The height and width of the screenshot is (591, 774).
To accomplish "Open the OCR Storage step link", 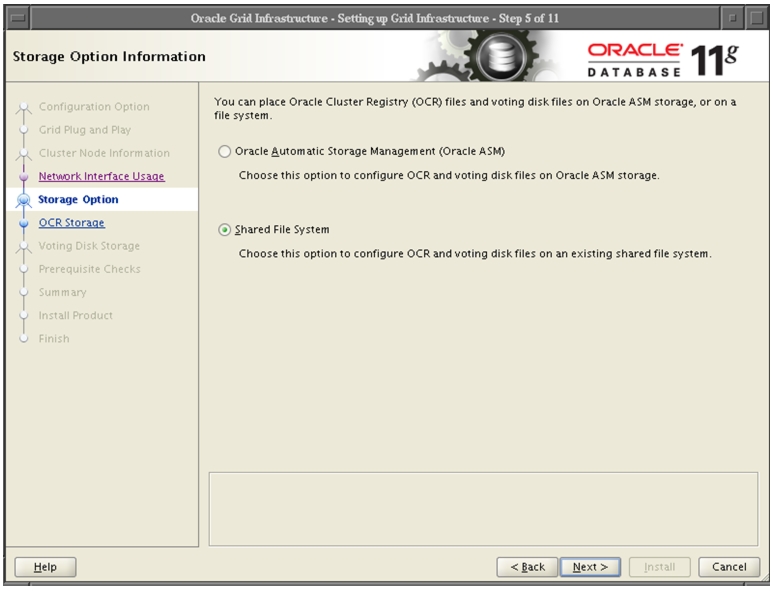I will click(x=72, y=223).
